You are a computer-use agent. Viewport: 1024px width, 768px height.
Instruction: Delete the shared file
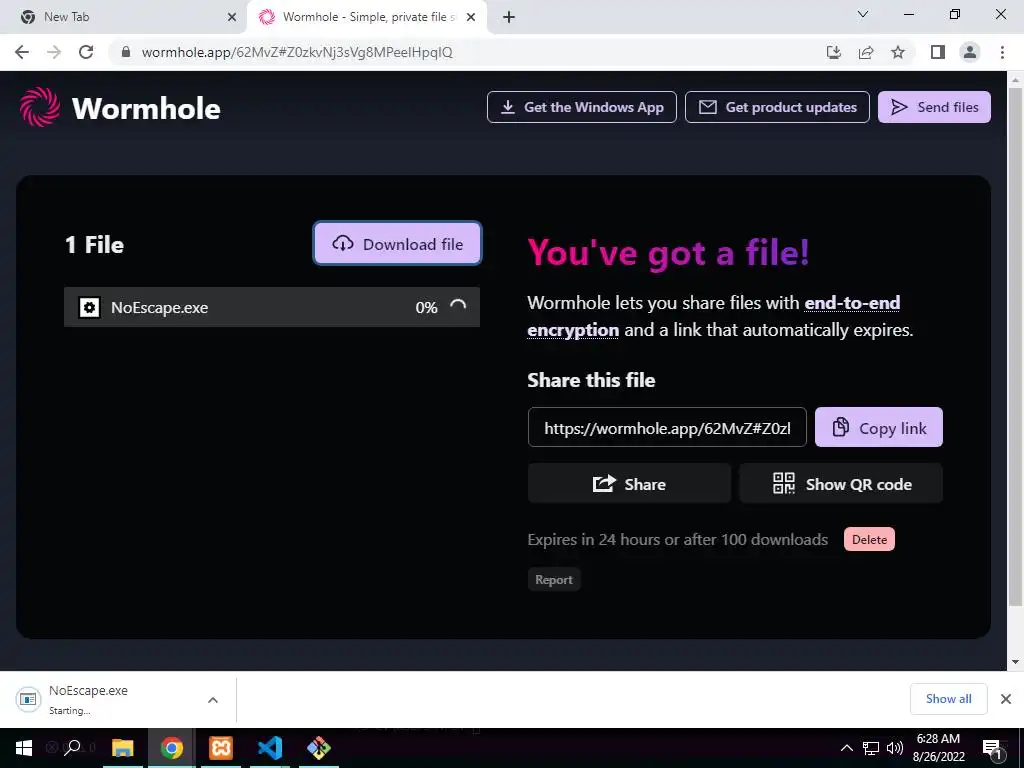tap(869, 539)
